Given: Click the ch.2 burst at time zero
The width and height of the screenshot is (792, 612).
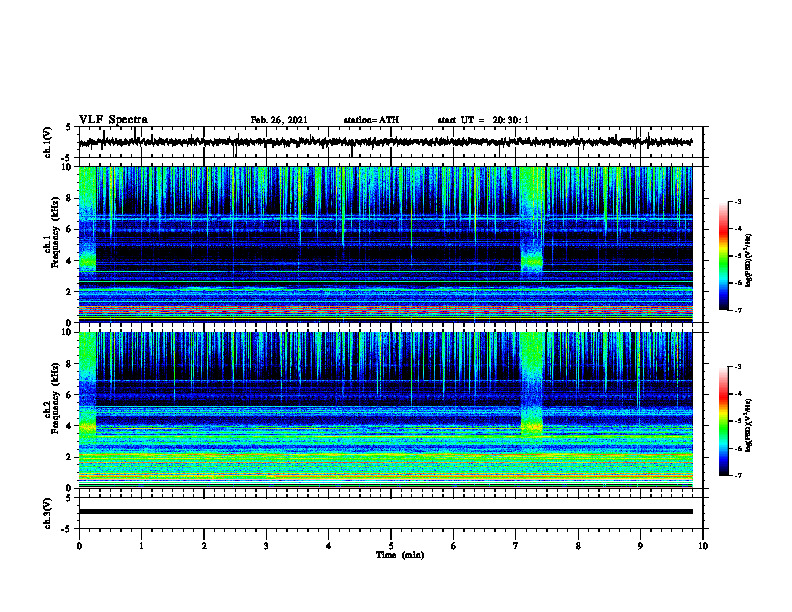Looking at the screenshot, I should (x=87, y=385).
